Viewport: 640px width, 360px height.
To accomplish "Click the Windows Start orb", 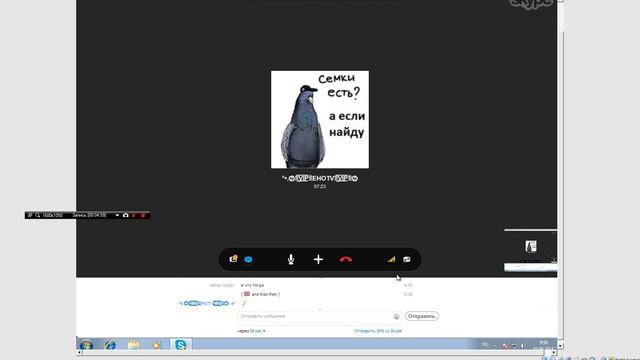I will point(86,345).
